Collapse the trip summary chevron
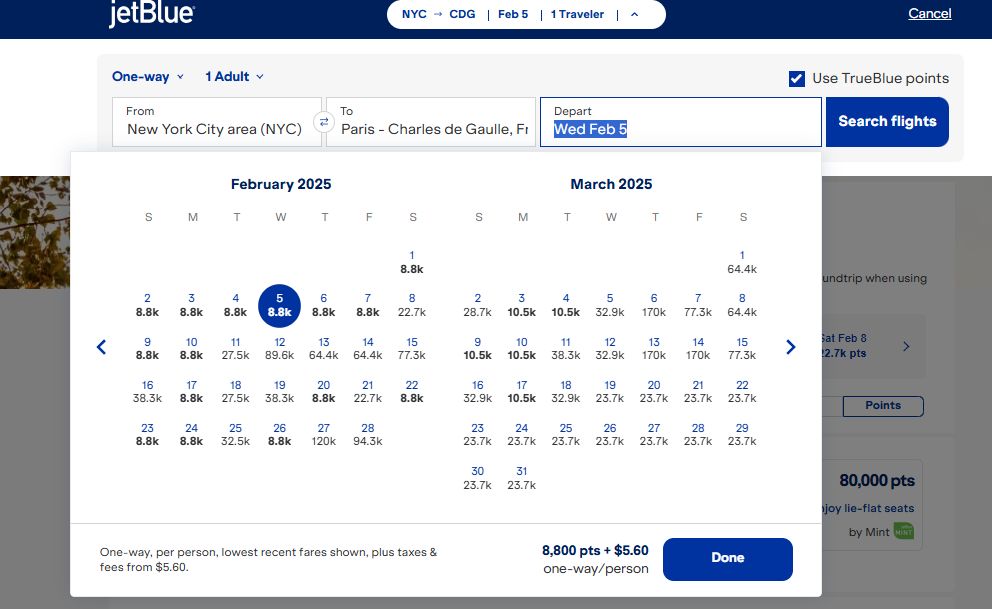Screen dimensions: 992x609 point(634,15)
